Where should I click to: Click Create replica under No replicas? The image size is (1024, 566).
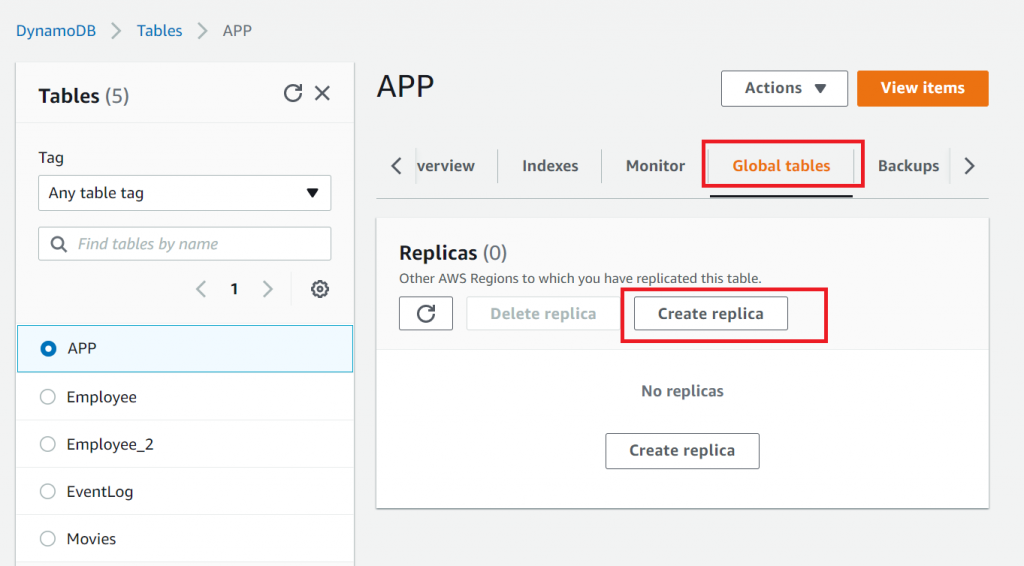(682, 450)
